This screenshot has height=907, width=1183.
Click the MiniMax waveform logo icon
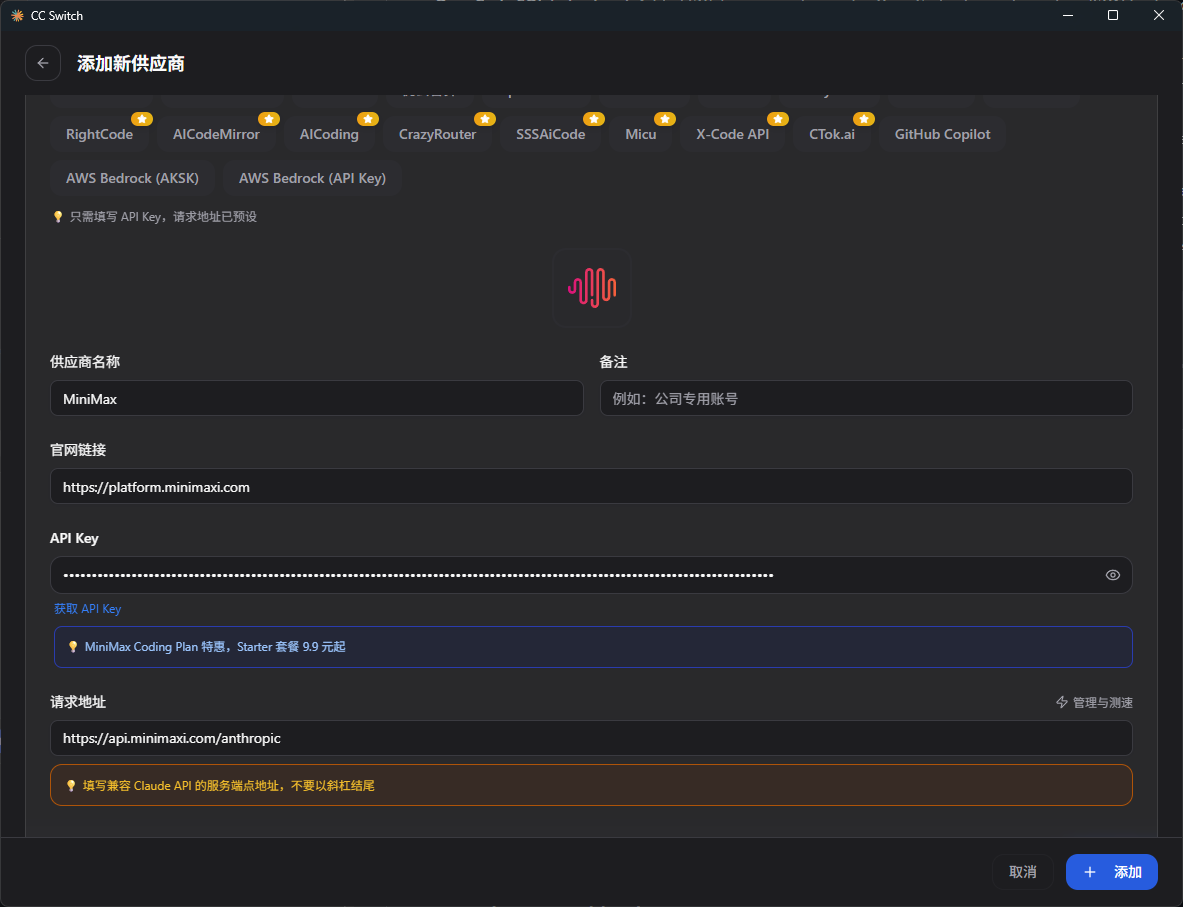pos(592,288)
